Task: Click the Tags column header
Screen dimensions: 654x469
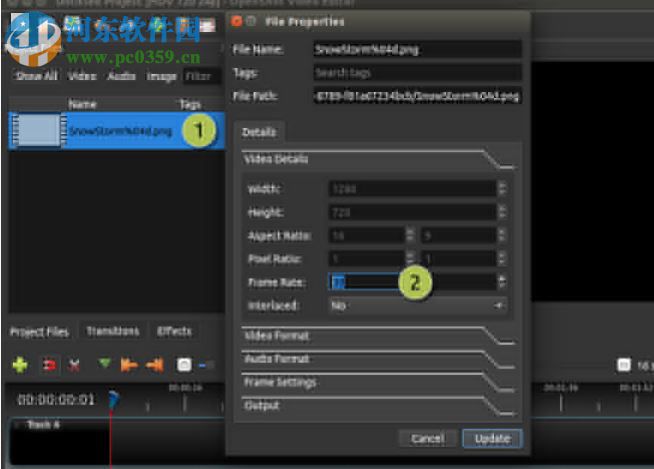Action: click(190, 104)
